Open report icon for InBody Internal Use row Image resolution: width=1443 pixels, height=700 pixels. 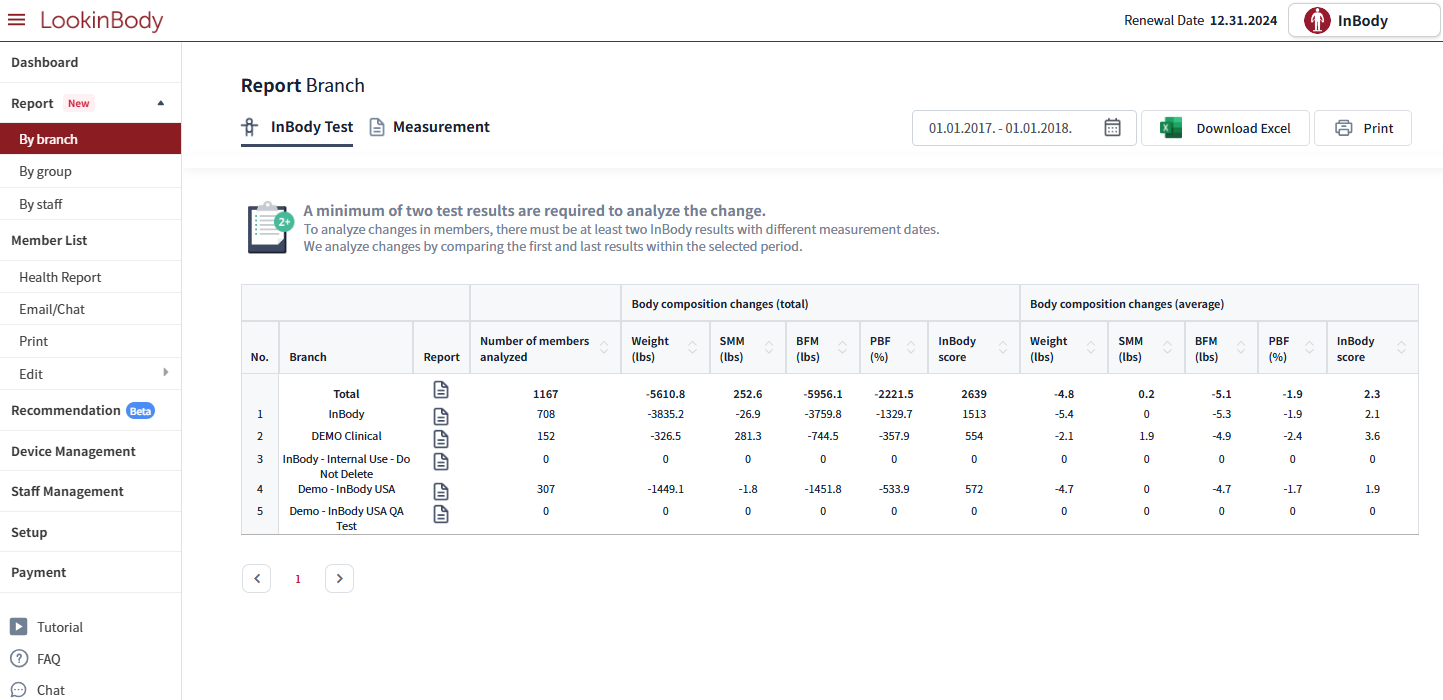[441, 461]
